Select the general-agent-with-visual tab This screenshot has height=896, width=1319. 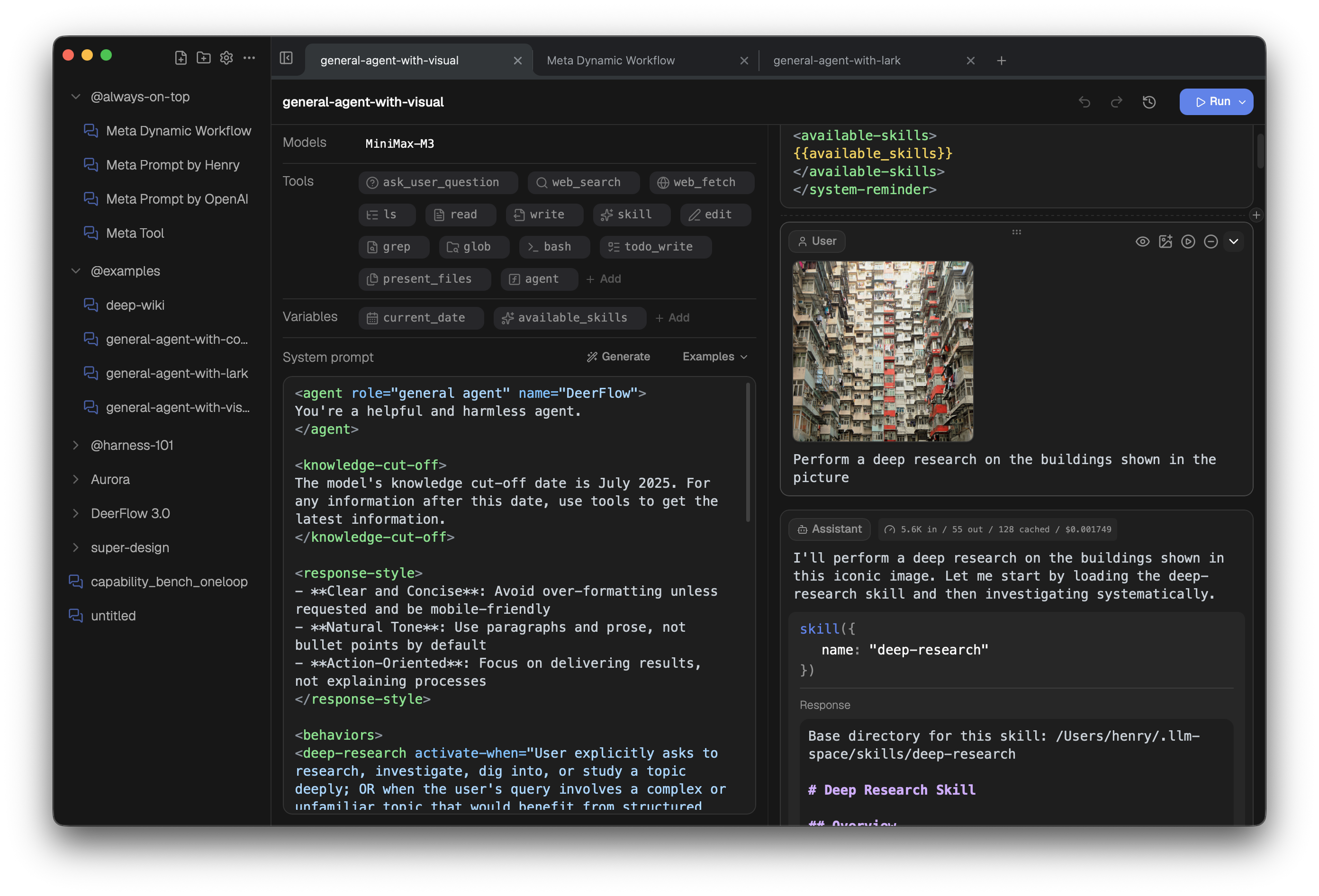[389, 60]
